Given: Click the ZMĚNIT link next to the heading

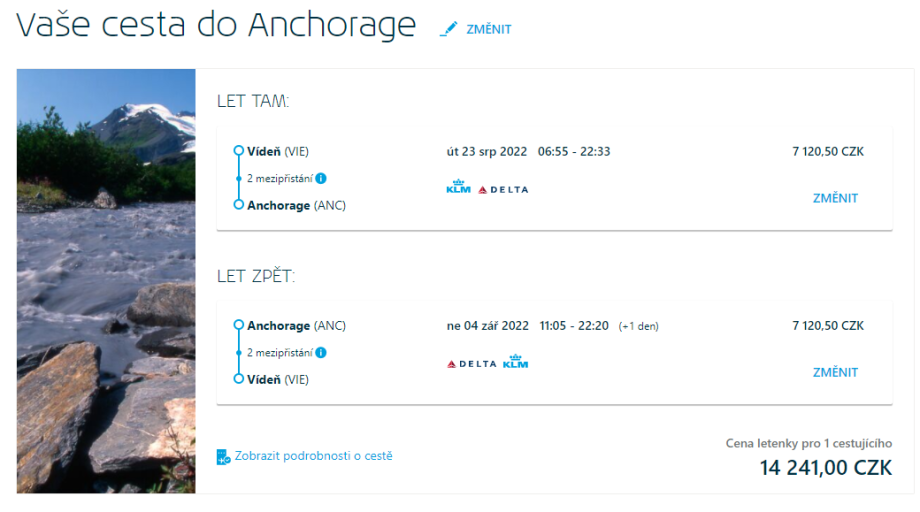Looking at the screenshot, I should pos(488,30).
